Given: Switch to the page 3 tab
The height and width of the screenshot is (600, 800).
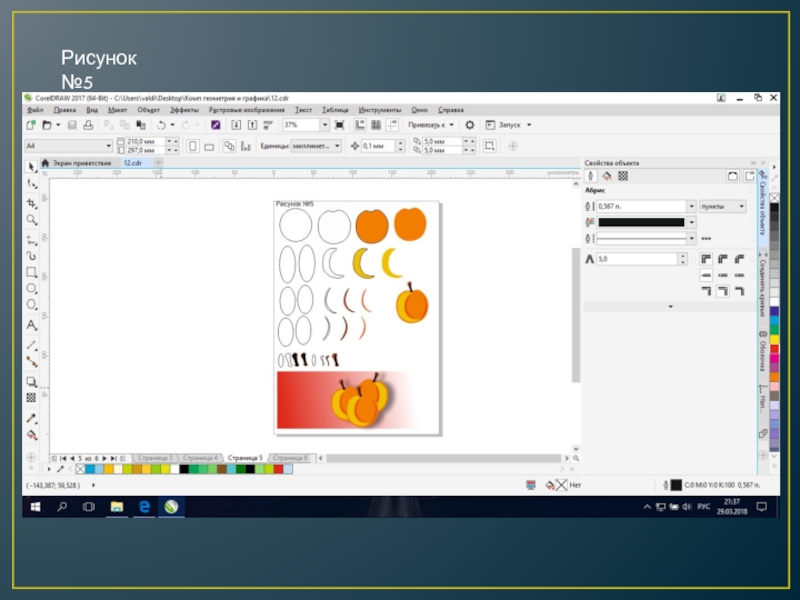Looking at the screenshot, I should point(155,458).
